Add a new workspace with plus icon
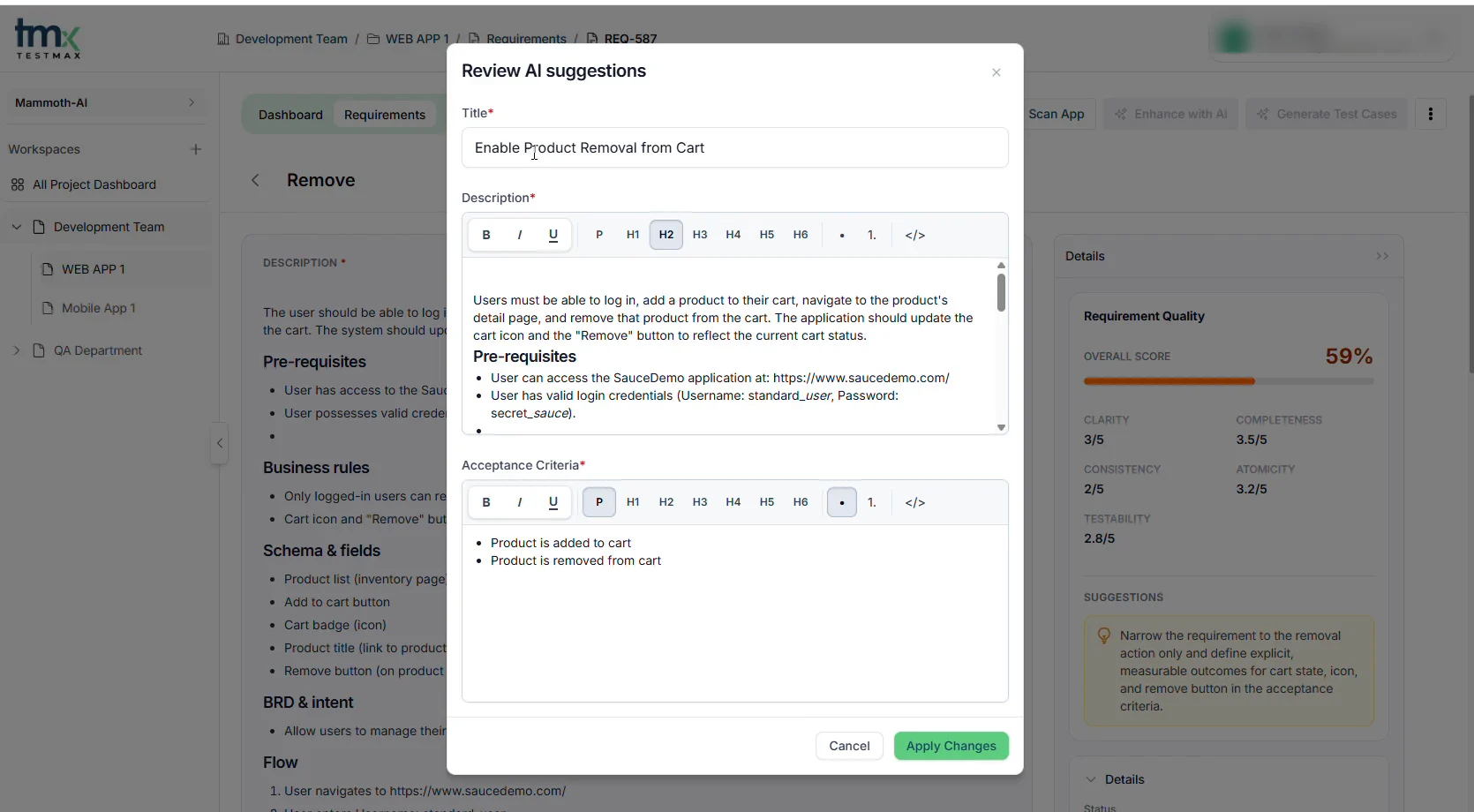Image resolution: width=1474 pixels, height=812 pixels. [196, 149]
